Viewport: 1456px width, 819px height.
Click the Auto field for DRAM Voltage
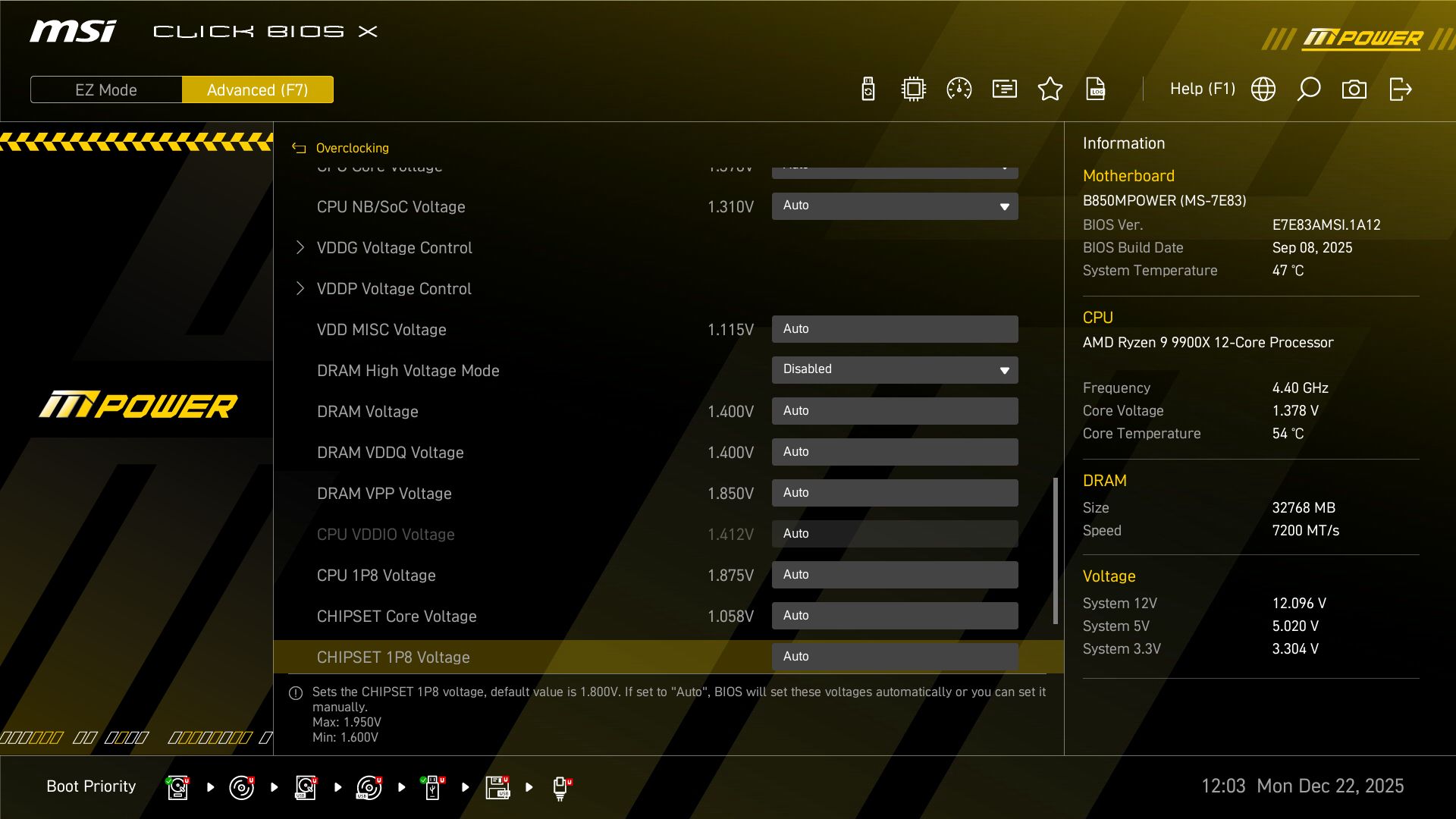pyautogui.click(x=895, y=410)
